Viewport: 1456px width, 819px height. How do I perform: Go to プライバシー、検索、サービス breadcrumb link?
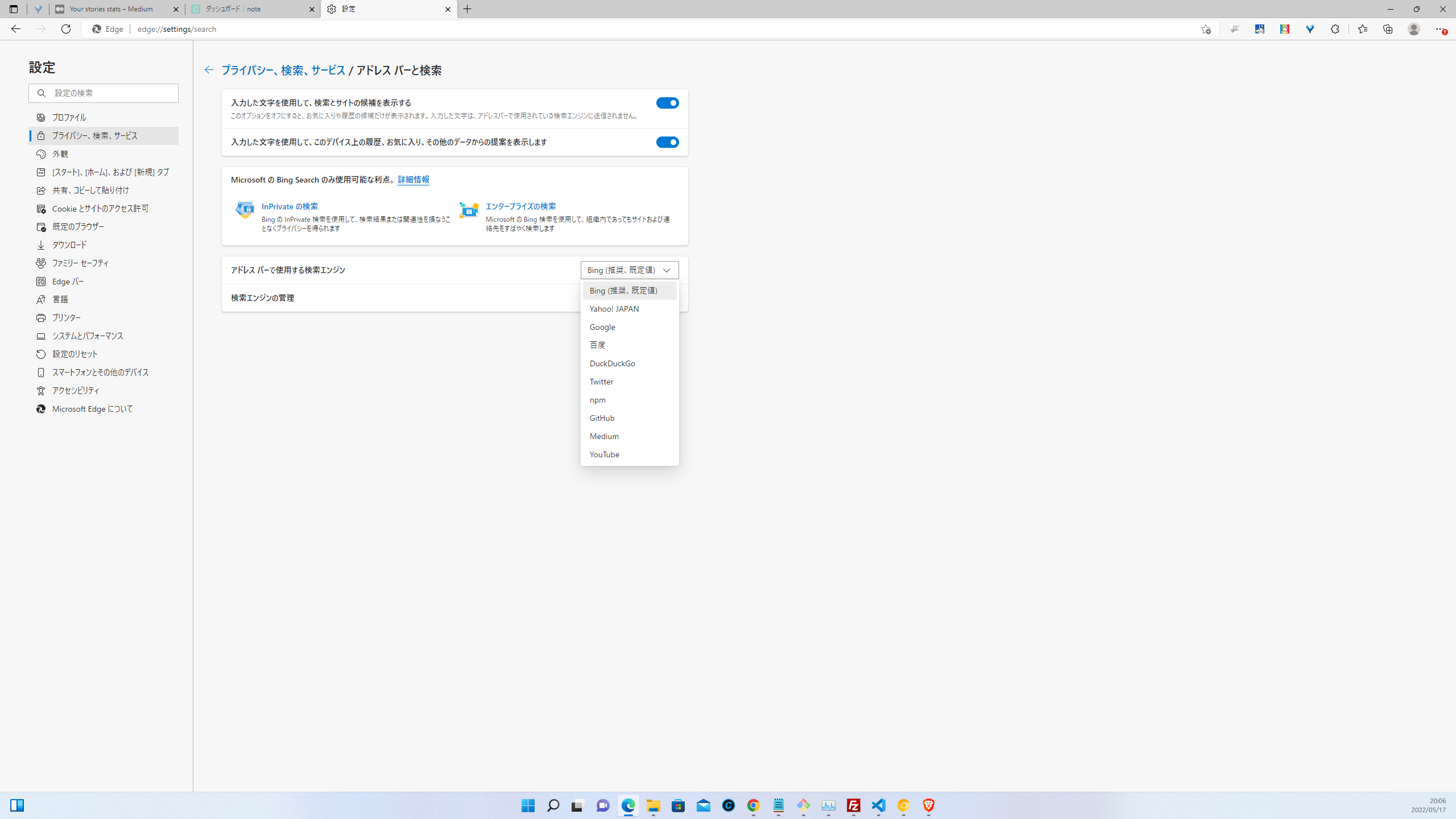283,70
